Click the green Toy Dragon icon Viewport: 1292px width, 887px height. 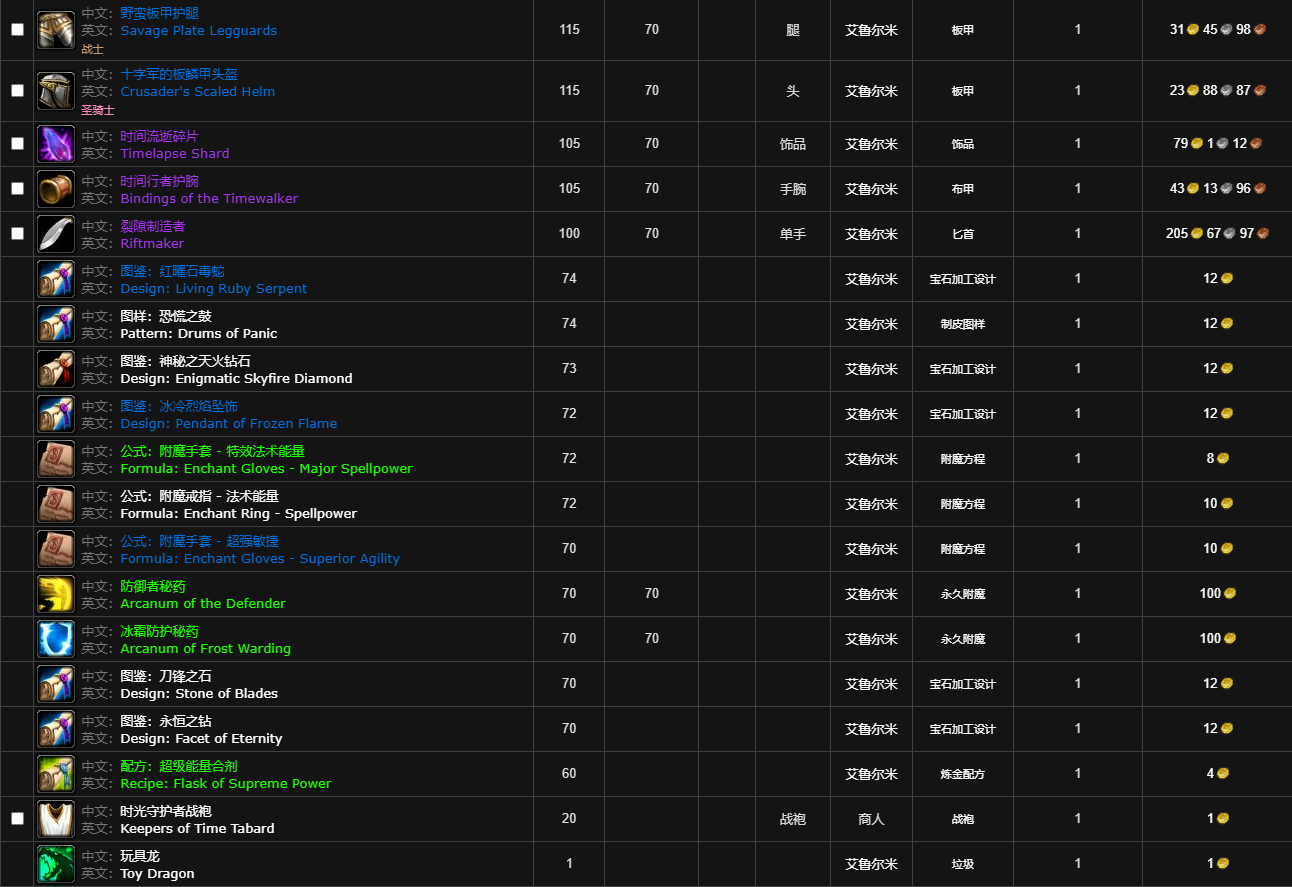(55, 864)
